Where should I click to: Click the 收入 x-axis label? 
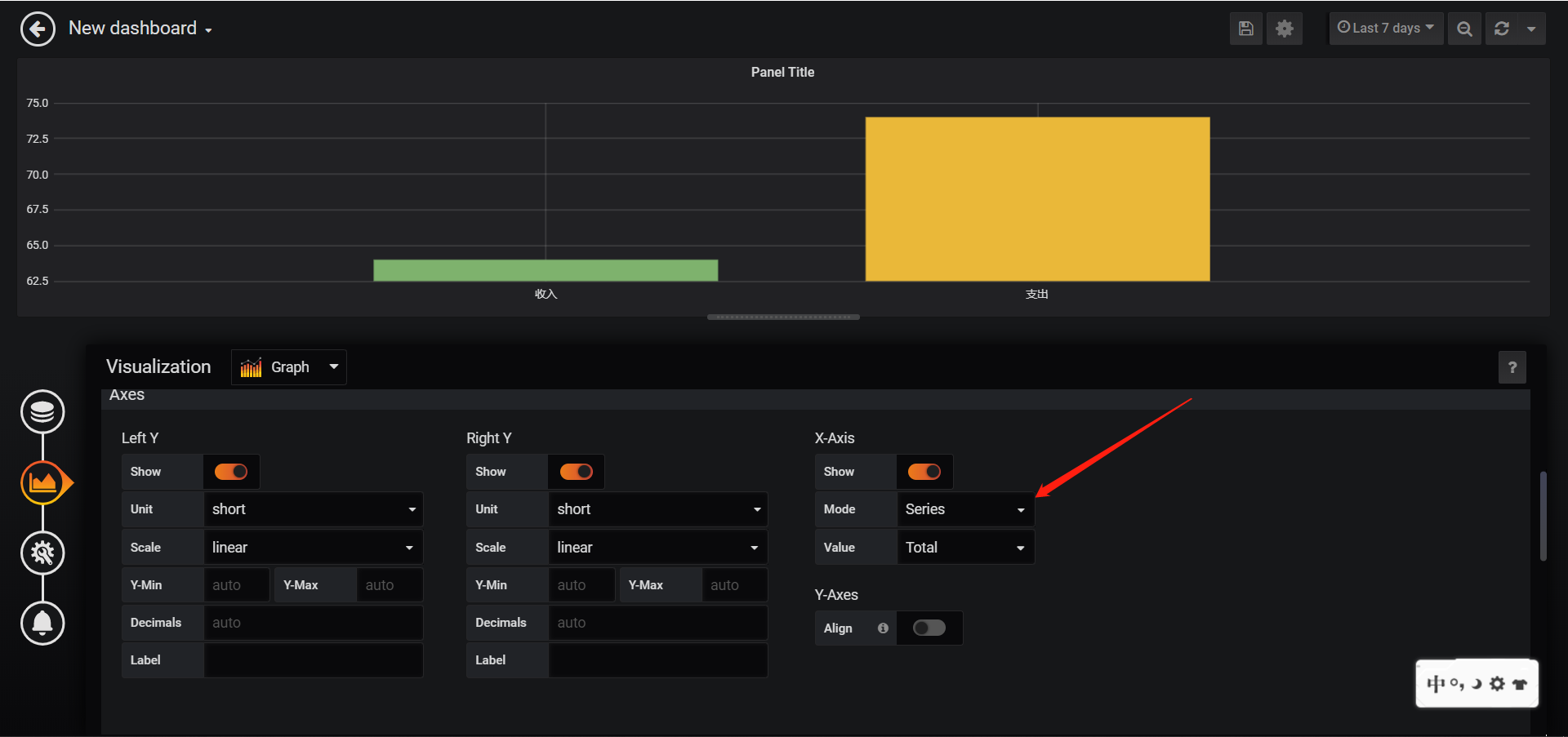click(x=546, y=294)
